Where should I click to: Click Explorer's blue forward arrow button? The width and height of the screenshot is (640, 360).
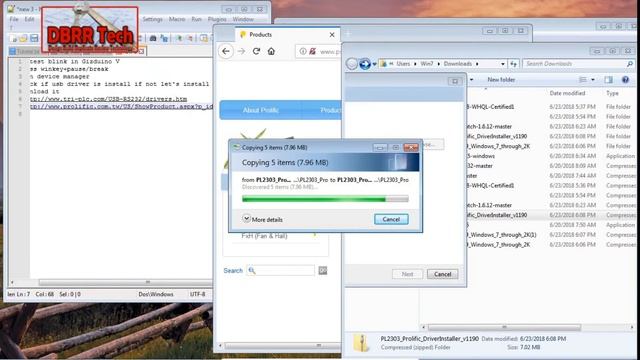tap(365, 64)
